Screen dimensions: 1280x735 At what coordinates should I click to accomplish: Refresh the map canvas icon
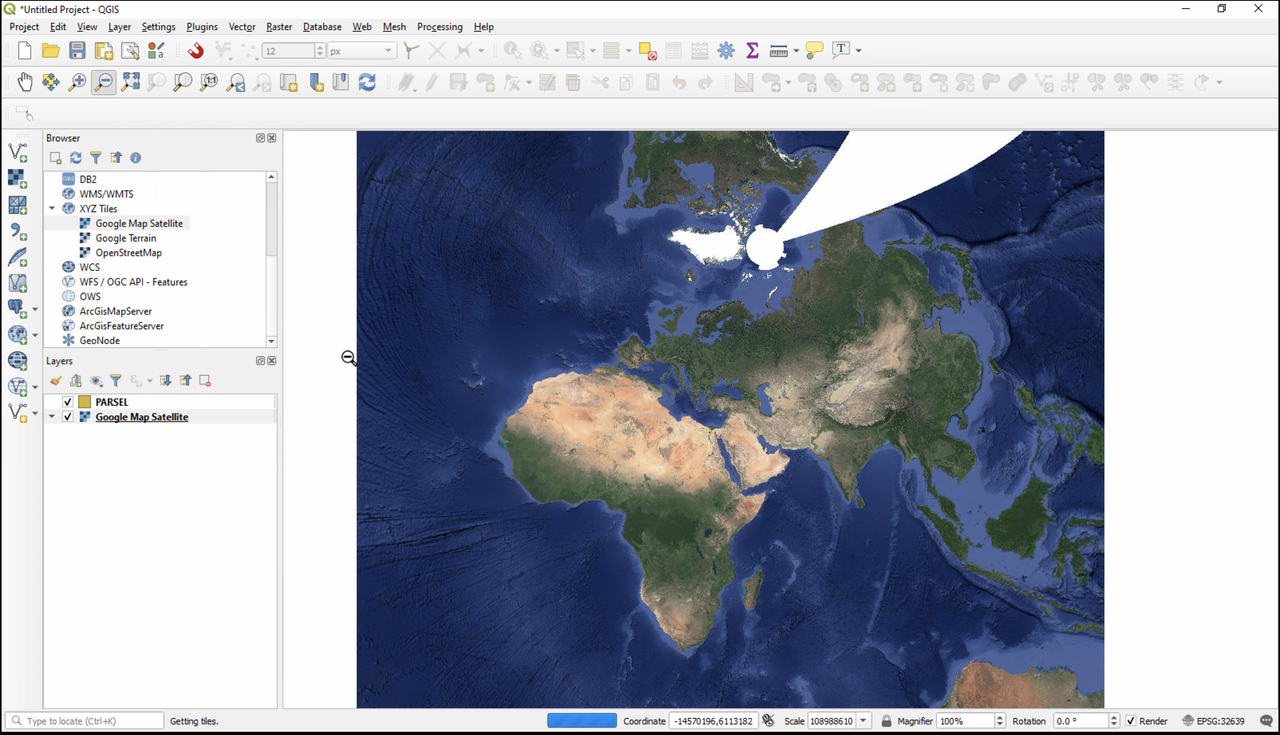tap(367, 82)
